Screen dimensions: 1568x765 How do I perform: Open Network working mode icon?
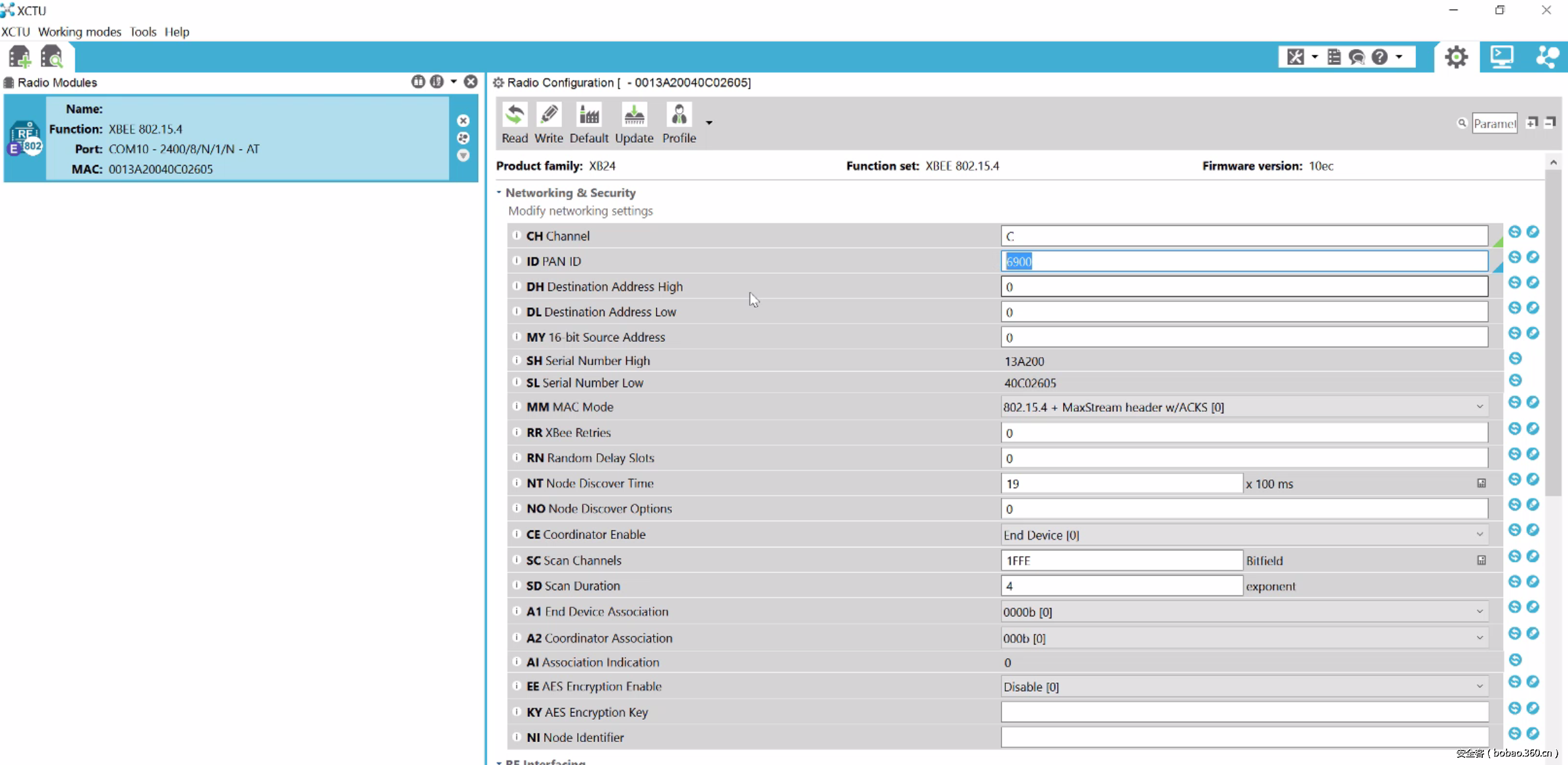(1547, 57)
